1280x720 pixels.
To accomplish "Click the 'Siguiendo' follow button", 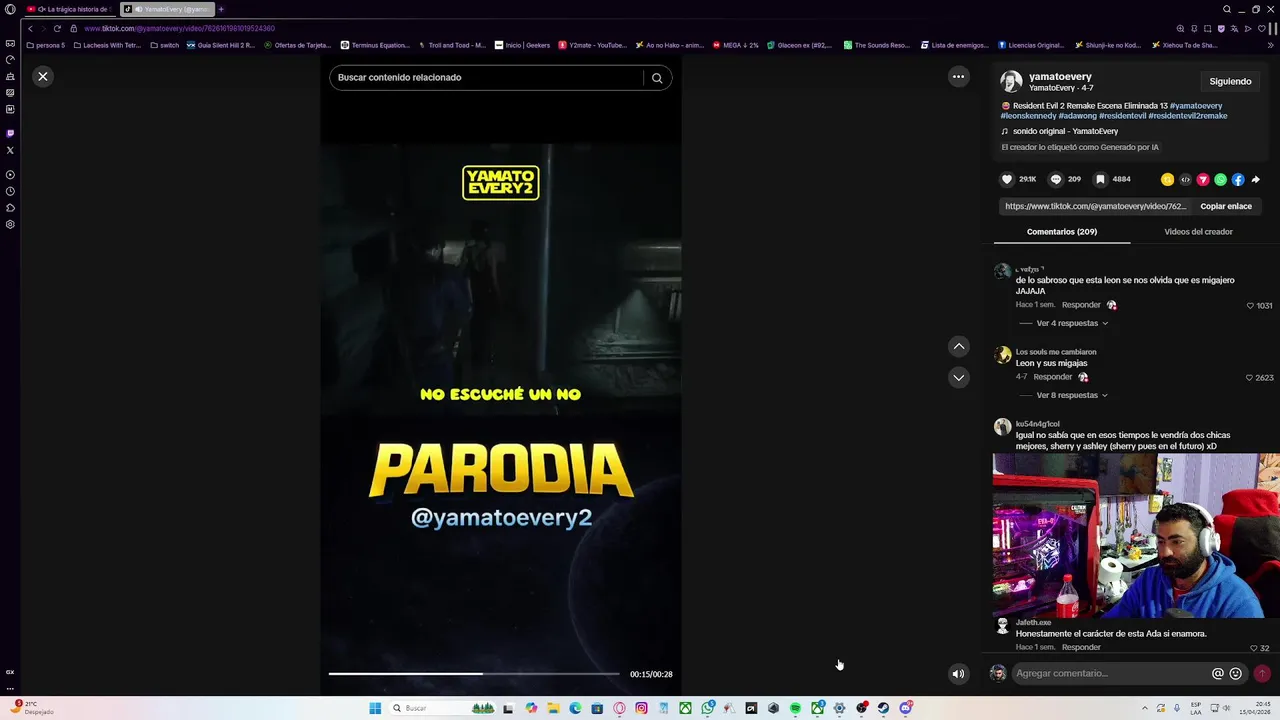I will pyautogui.click(x=1230, y=81).
